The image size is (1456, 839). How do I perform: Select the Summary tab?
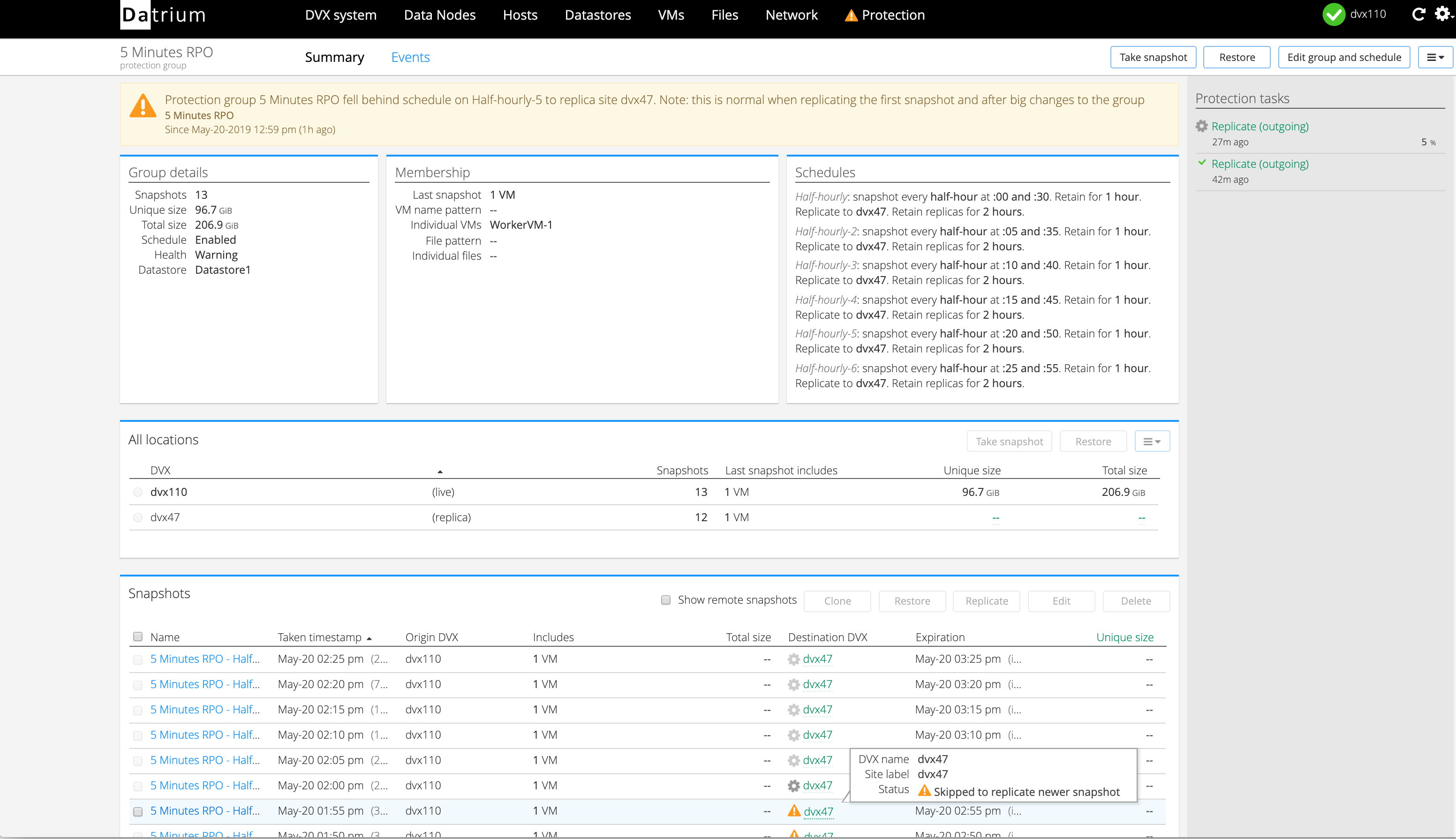[334, 57]
